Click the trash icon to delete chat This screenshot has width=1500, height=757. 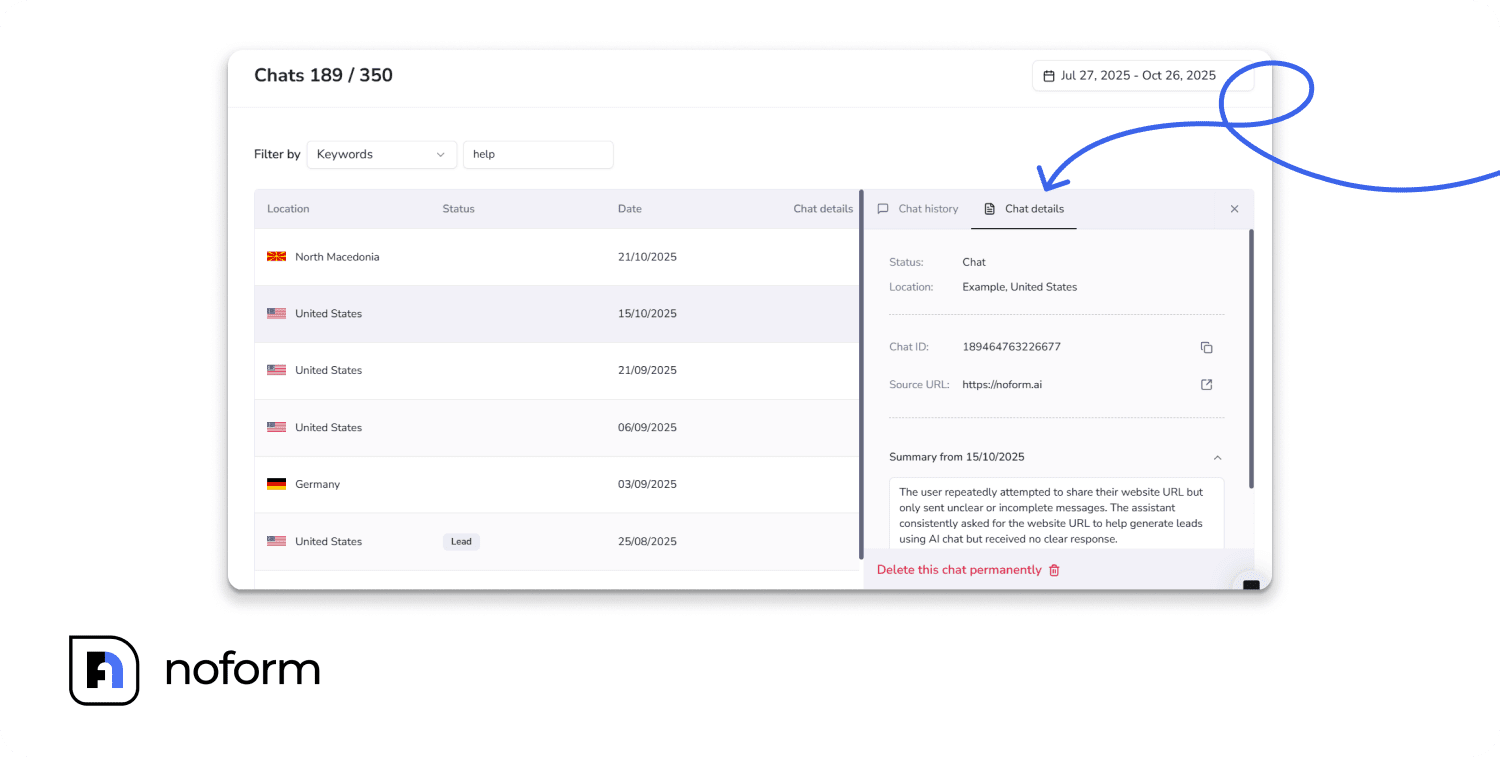tap(1054, 568)
